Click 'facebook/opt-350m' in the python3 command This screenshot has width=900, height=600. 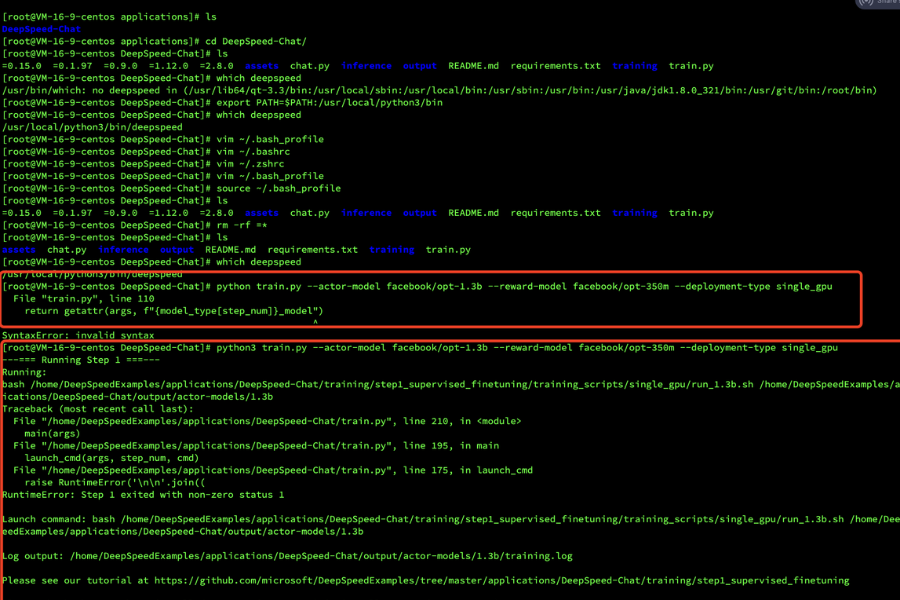pos(626,348)
